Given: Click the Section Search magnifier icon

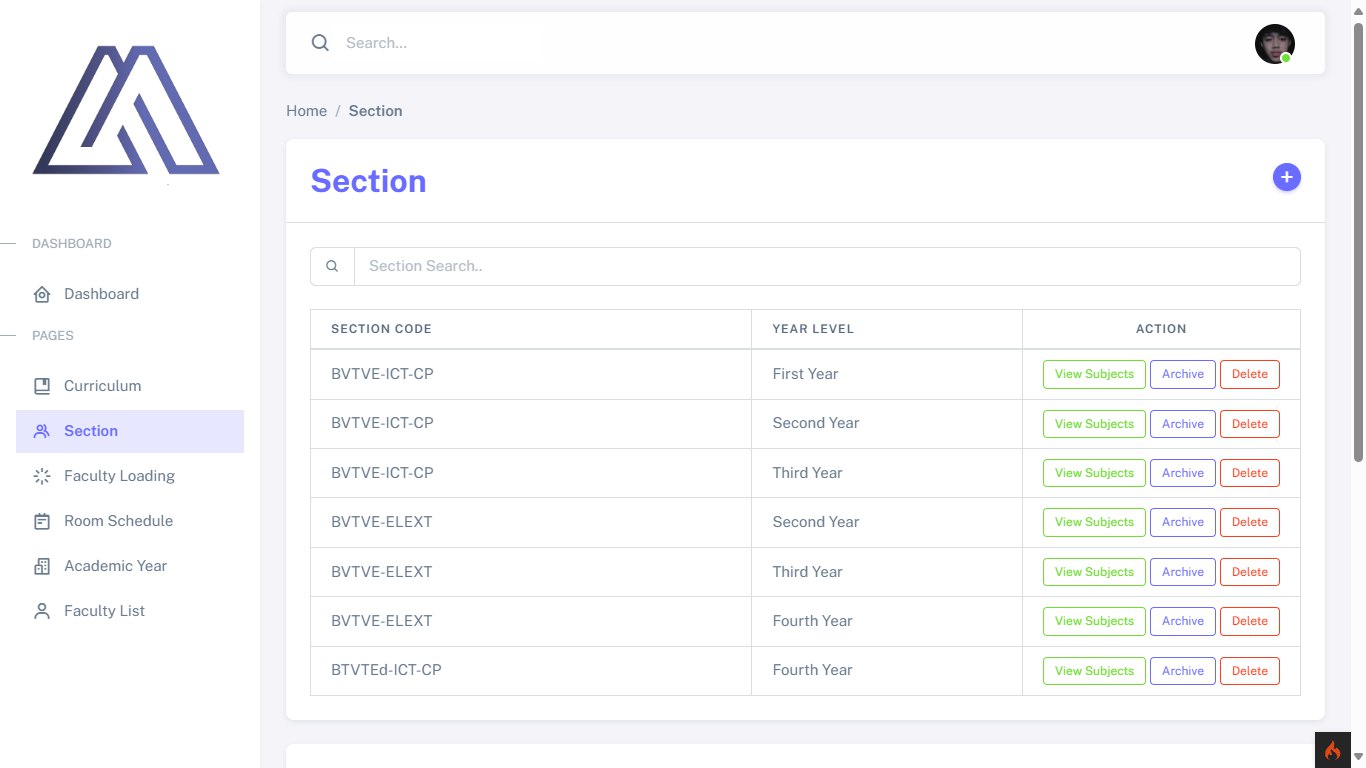Looking at the screenshot, I should pos(332,266).
